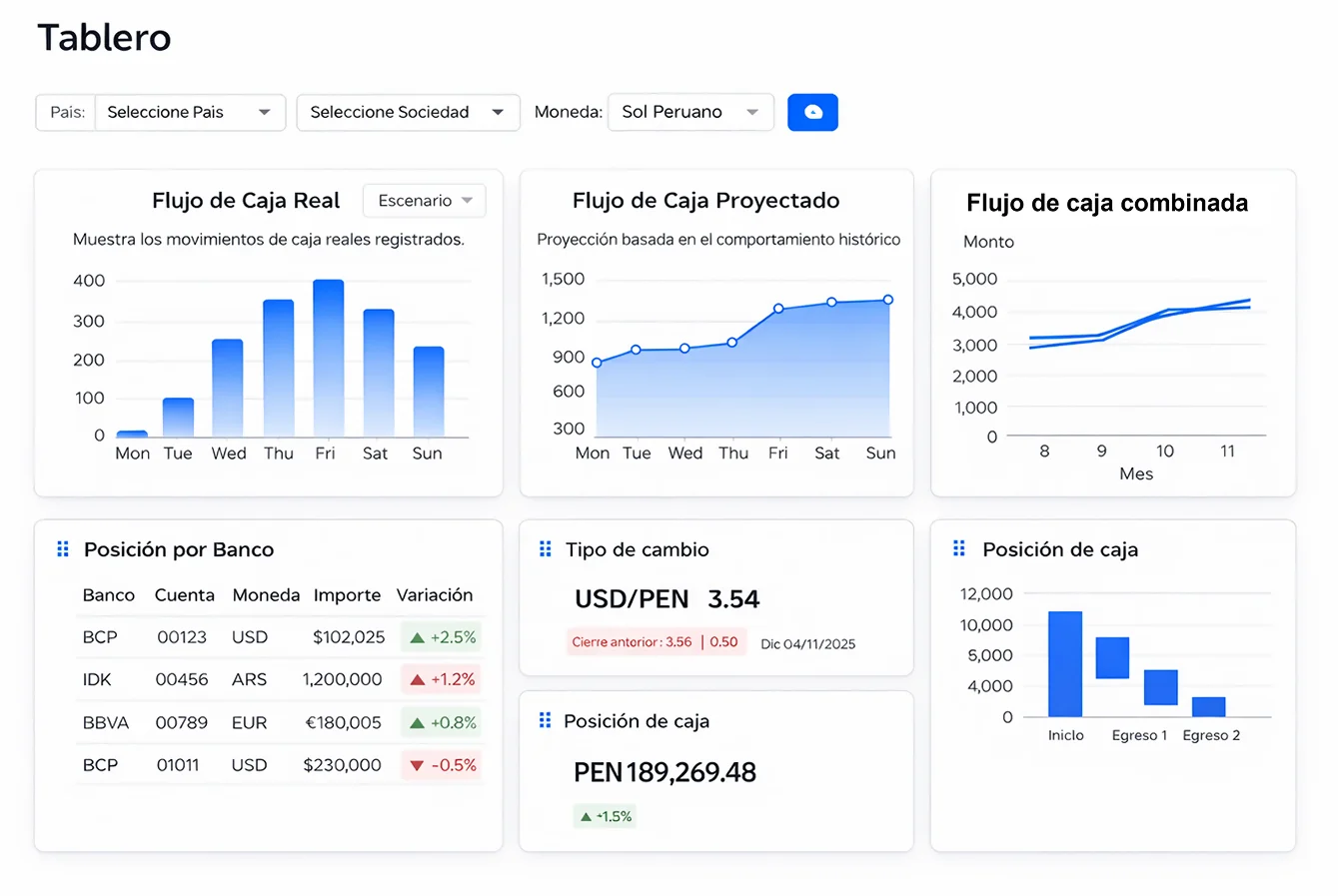Click the USD/PEN 3.54 exchange rate value
The image size is (1338, 896).
click(x=666, y=598)
